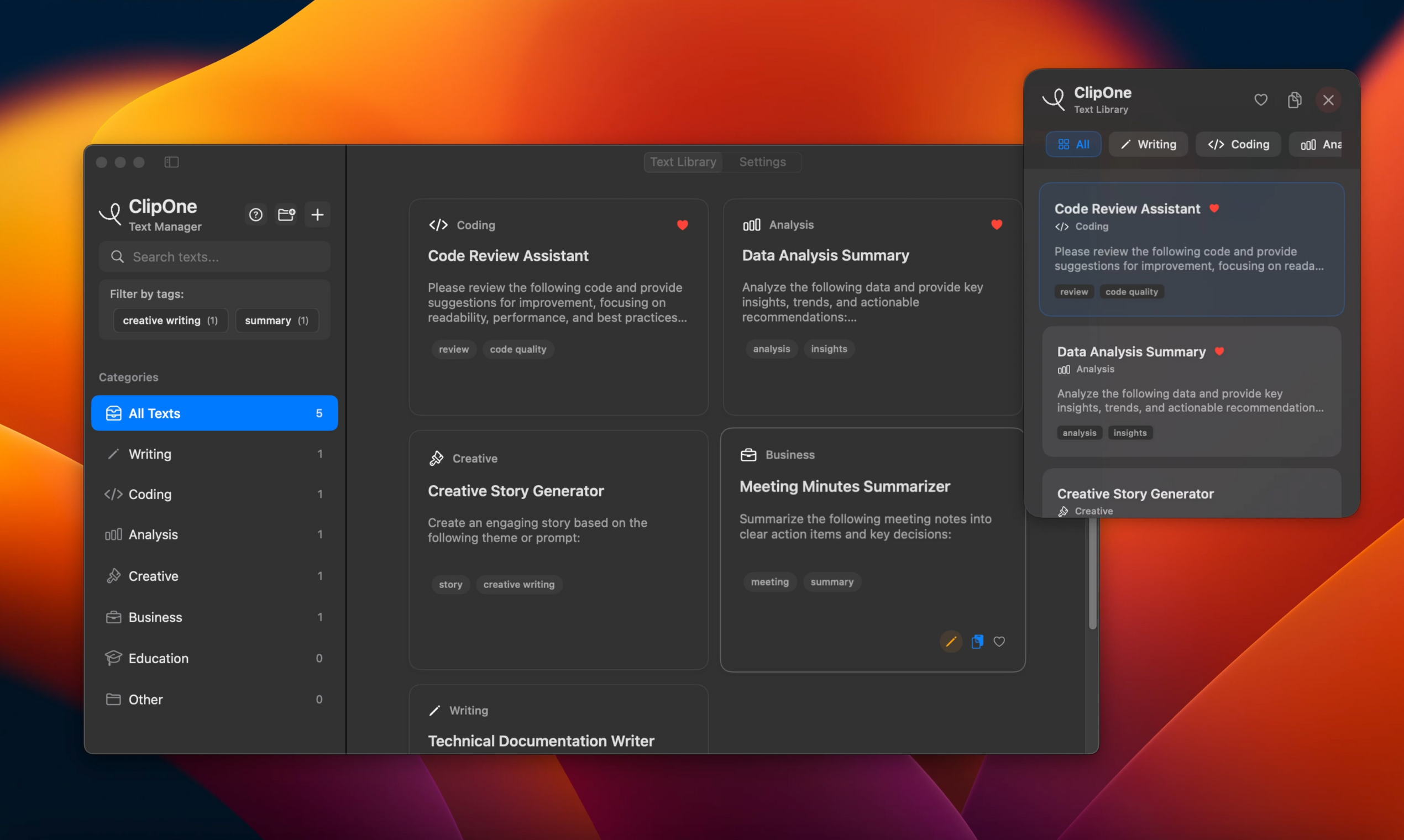This screenshot has height=840, width=1404.
Task: Edit Meeting Minutes Summarizer with pencil icon
Action: pos(951,641)
